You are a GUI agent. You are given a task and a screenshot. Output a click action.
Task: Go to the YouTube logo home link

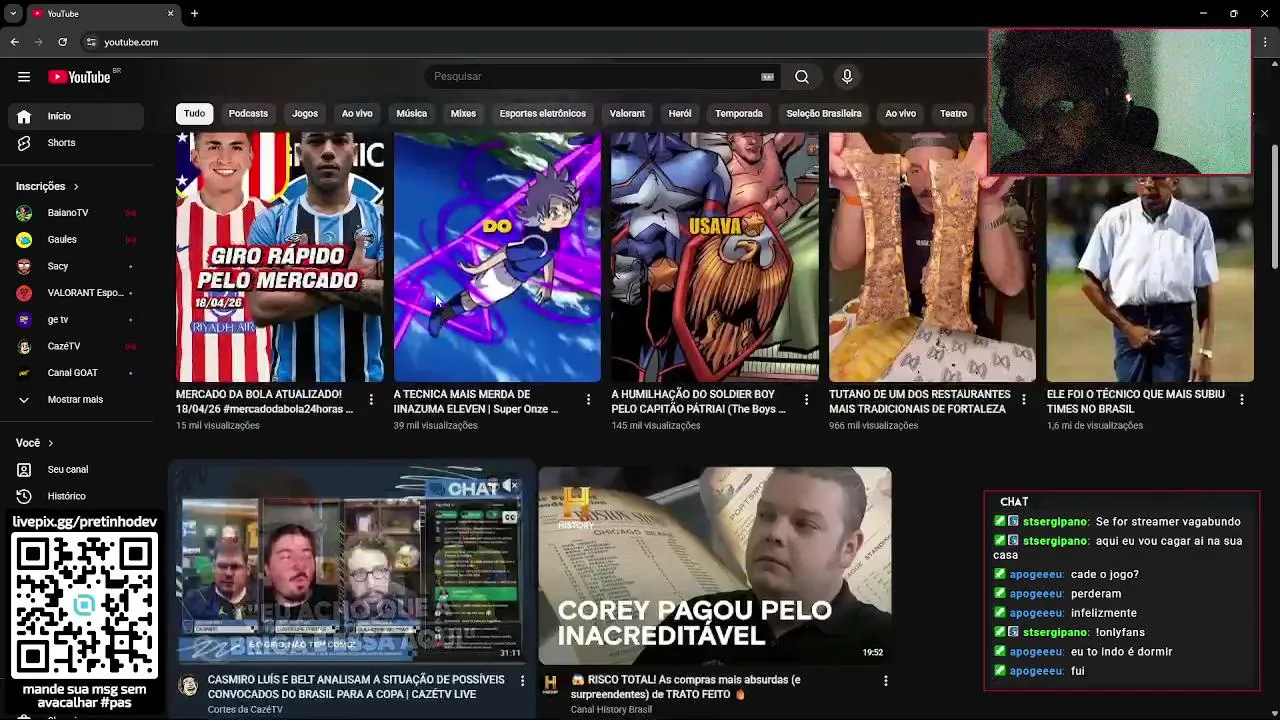[x=79, y=77]
